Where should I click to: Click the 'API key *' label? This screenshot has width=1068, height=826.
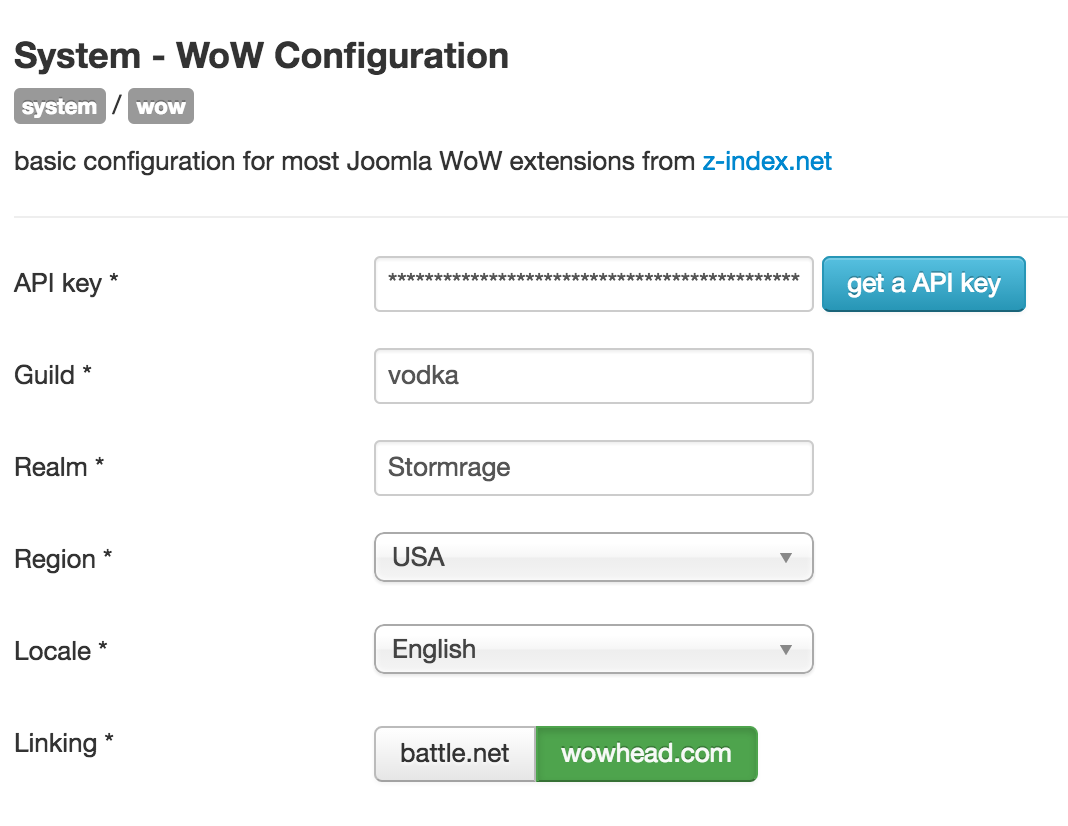pos(66,283)
